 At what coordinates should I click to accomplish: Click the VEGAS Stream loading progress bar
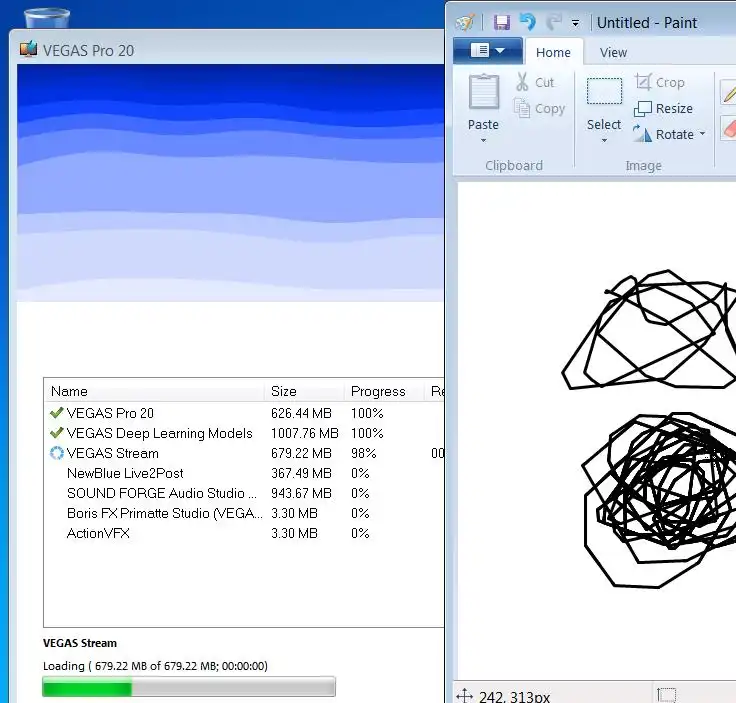coord(189,687)
